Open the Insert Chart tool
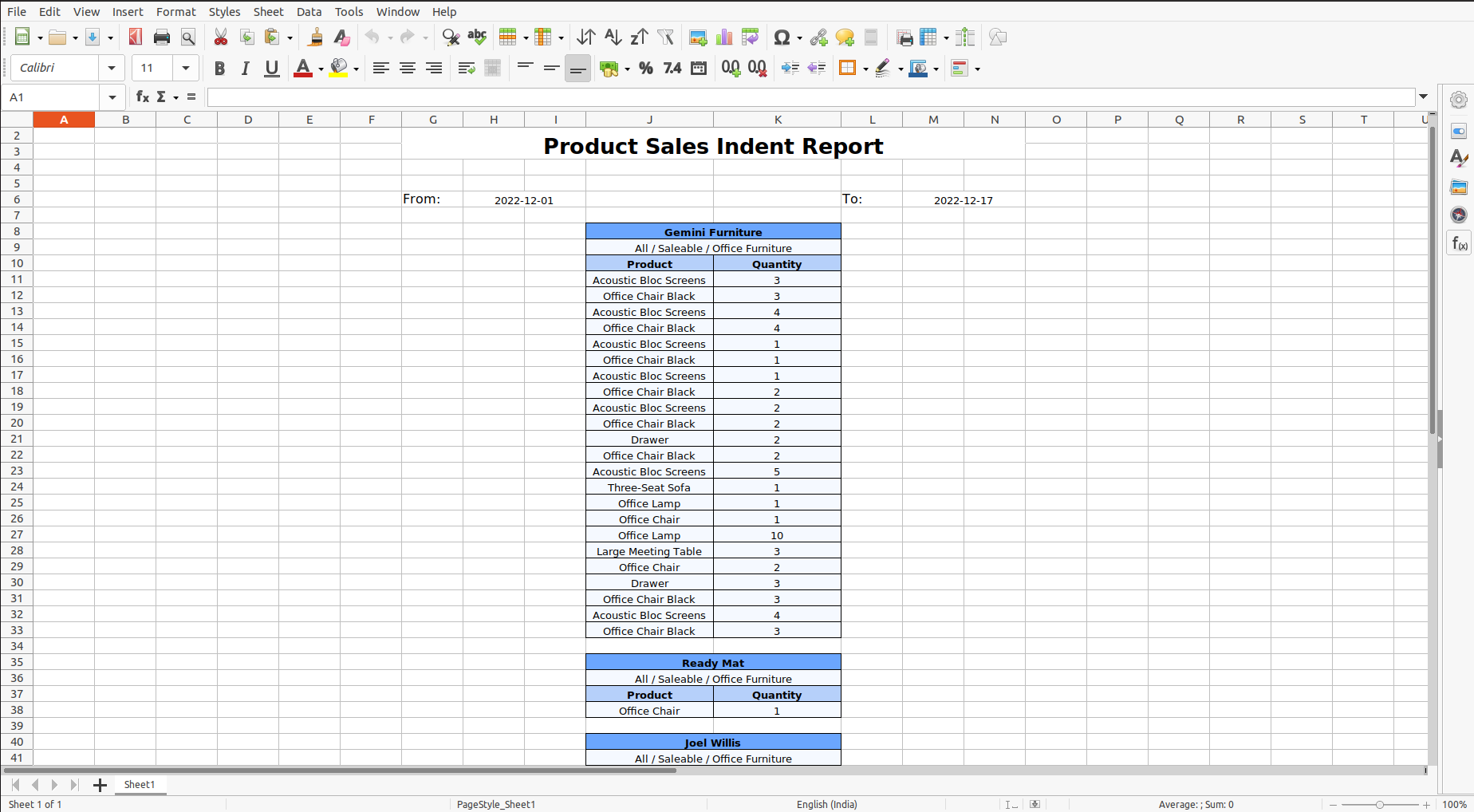Viewport: 1474px width, 812px height. [x=724, y=37]
